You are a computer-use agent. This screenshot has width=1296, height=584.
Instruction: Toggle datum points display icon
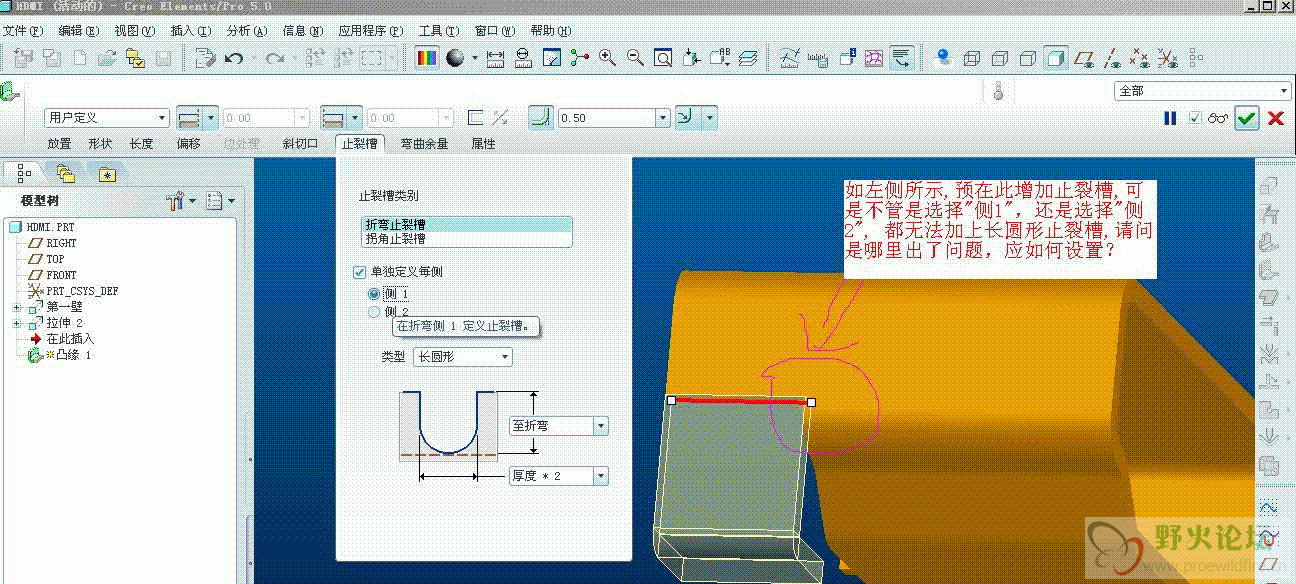pyautogui.click(x=1138, y=58)
